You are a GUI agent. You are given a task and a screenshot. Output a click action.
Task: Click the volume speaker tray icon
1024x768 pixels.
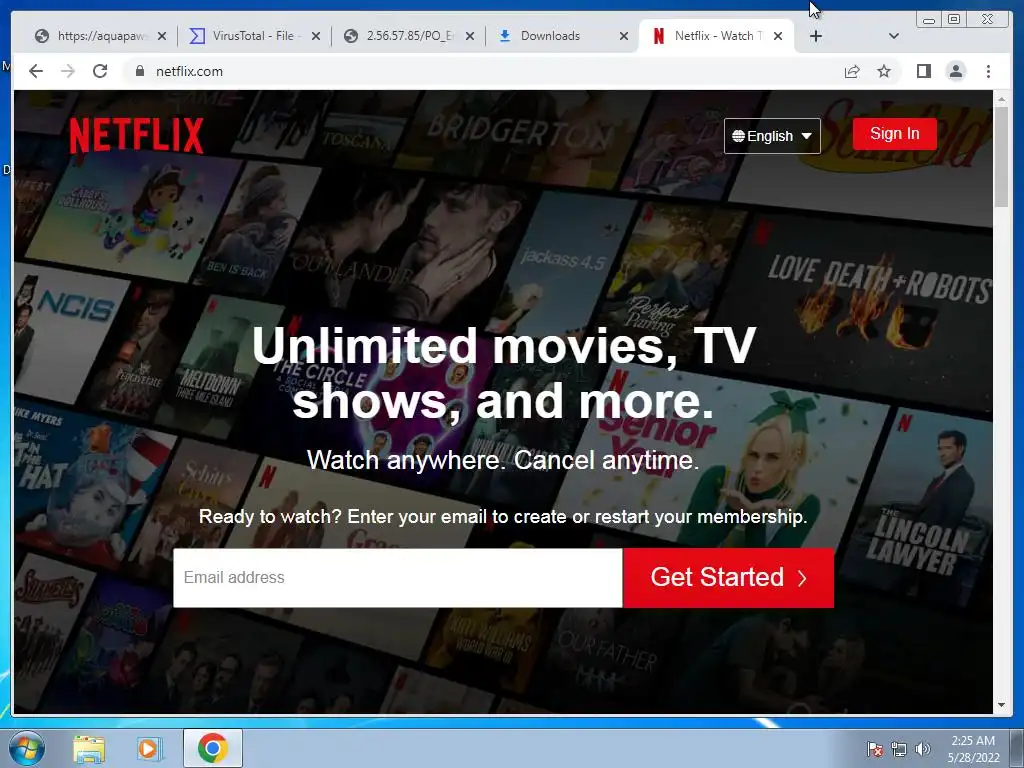tap(923, 749)
